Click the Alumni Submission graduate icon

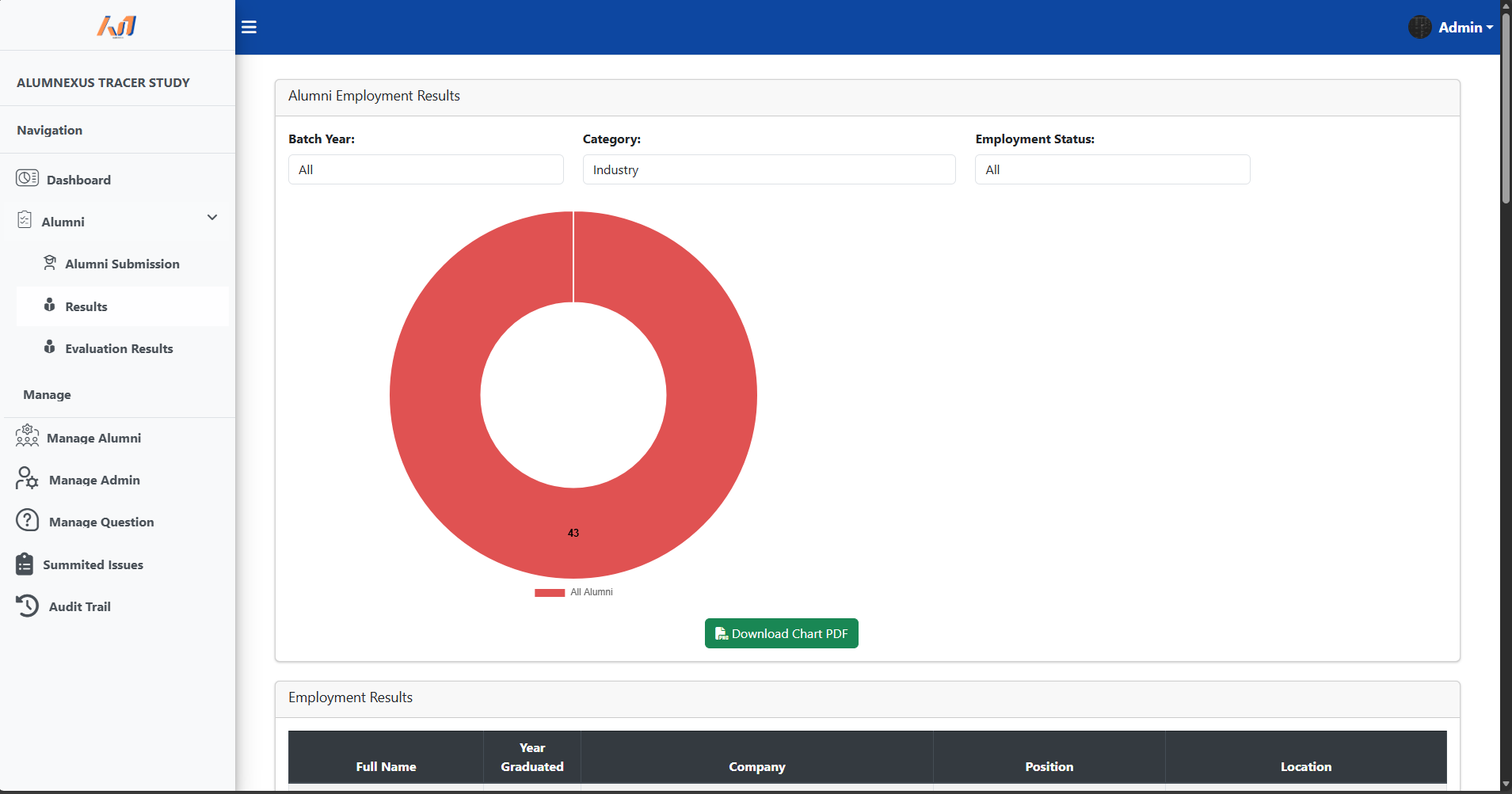[50, 262]
